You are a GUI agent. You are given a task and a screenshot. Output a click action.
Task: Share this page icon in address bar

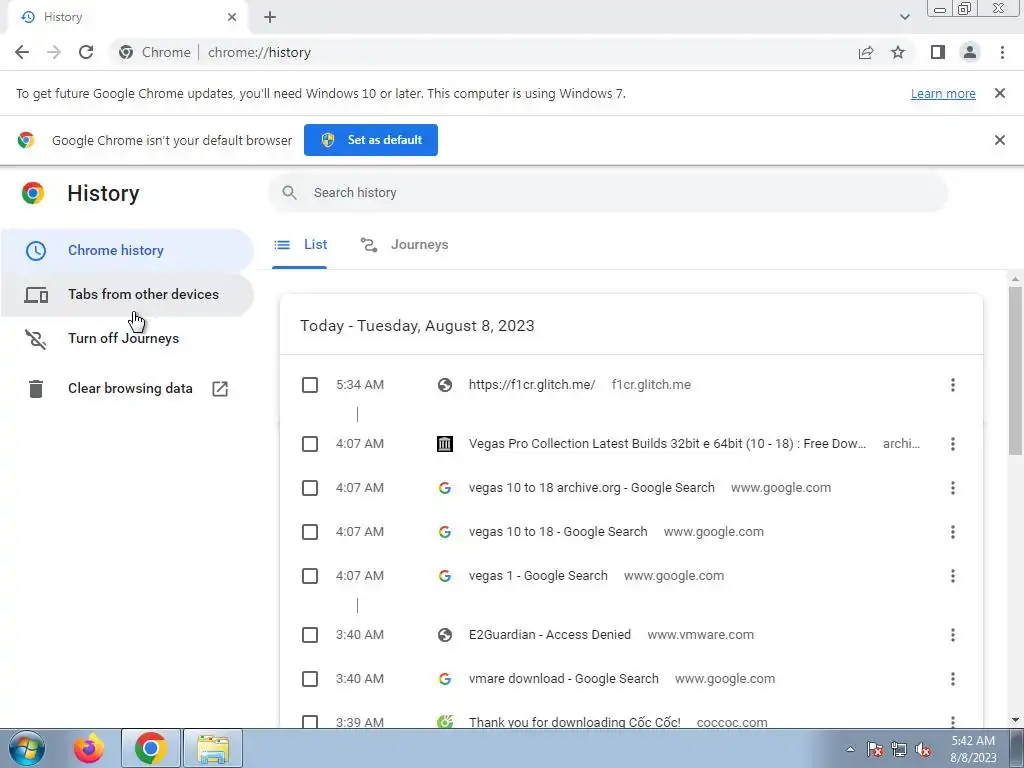point(866,52)
